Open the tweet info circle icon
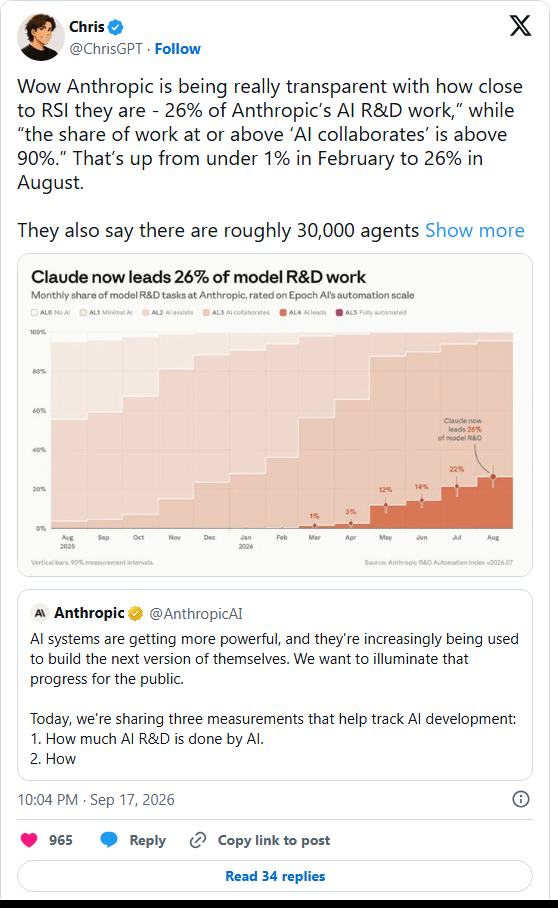 [x=520, y=799]
